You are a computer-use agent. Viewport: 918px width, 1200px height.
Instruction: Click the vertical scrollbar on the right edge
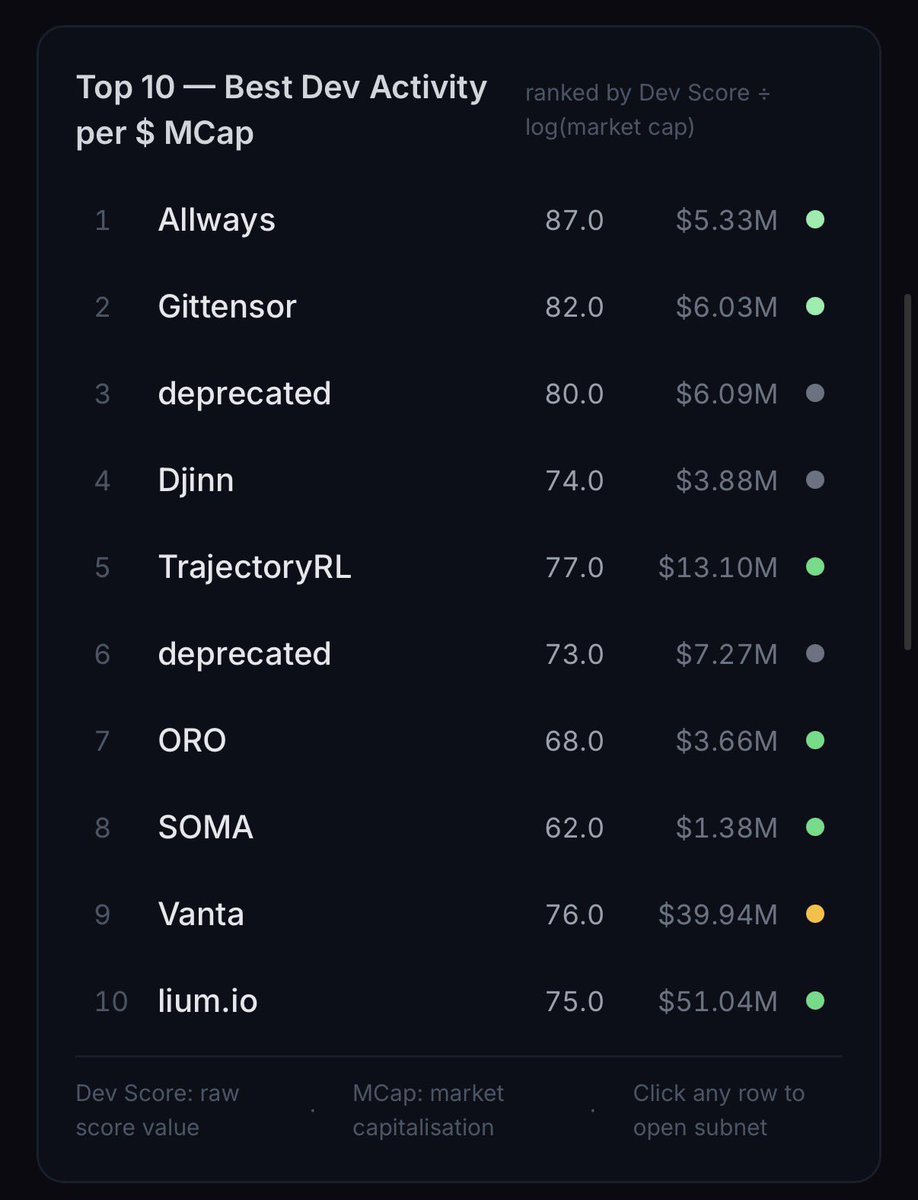tap(908, 470)
